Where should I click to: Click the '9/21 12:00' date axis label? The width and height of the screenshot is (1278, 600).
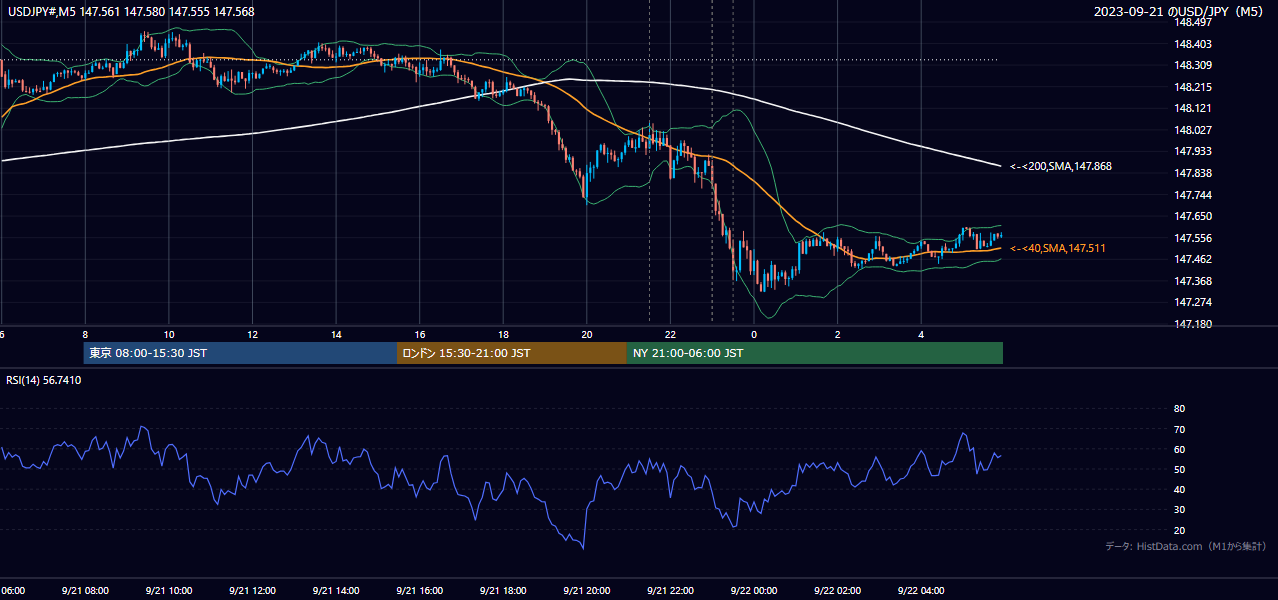(252, 591)
